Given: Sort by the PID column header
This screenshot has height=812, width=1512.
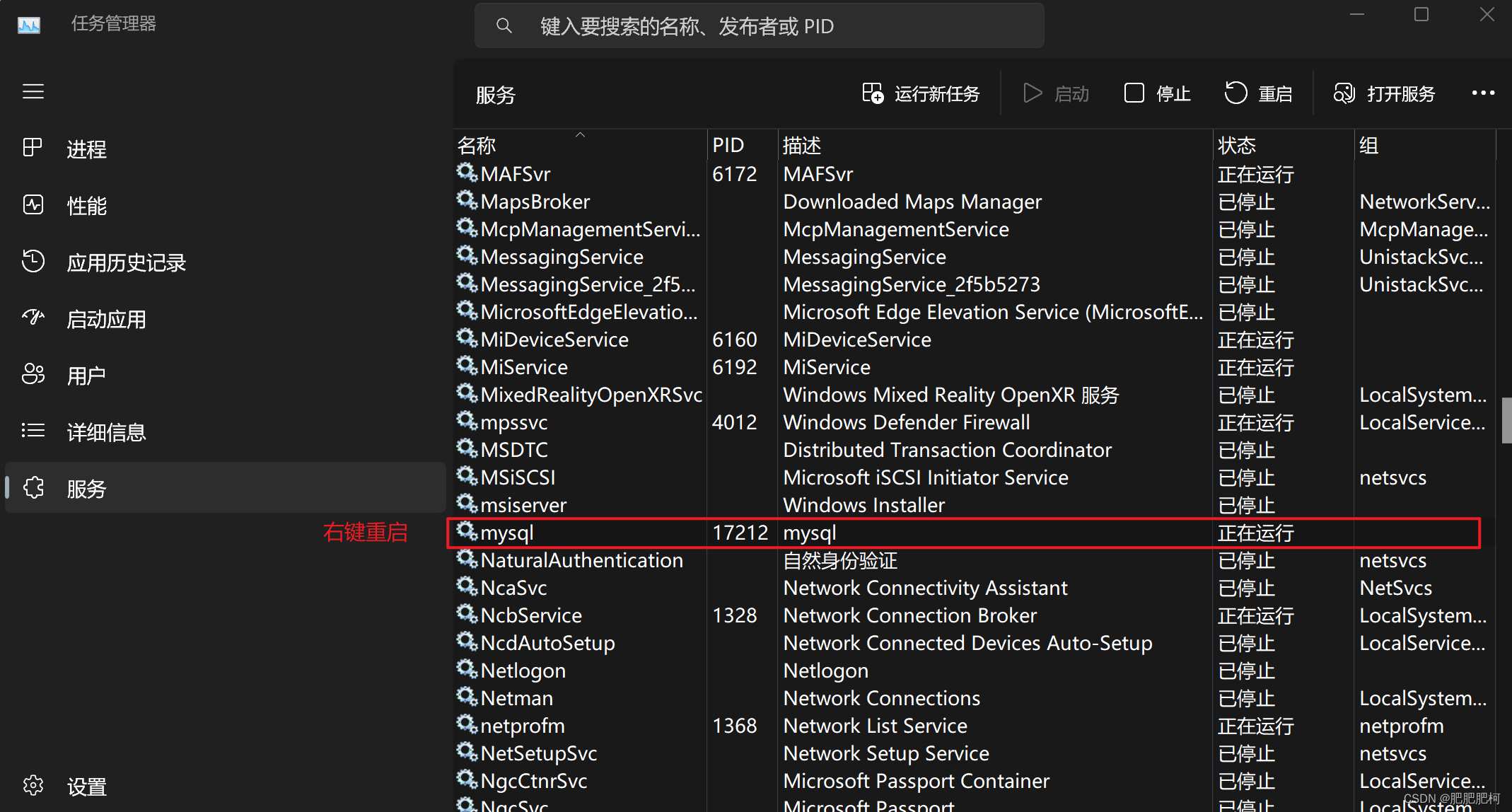Looking at the screenshot, I should tap(743, 145).
